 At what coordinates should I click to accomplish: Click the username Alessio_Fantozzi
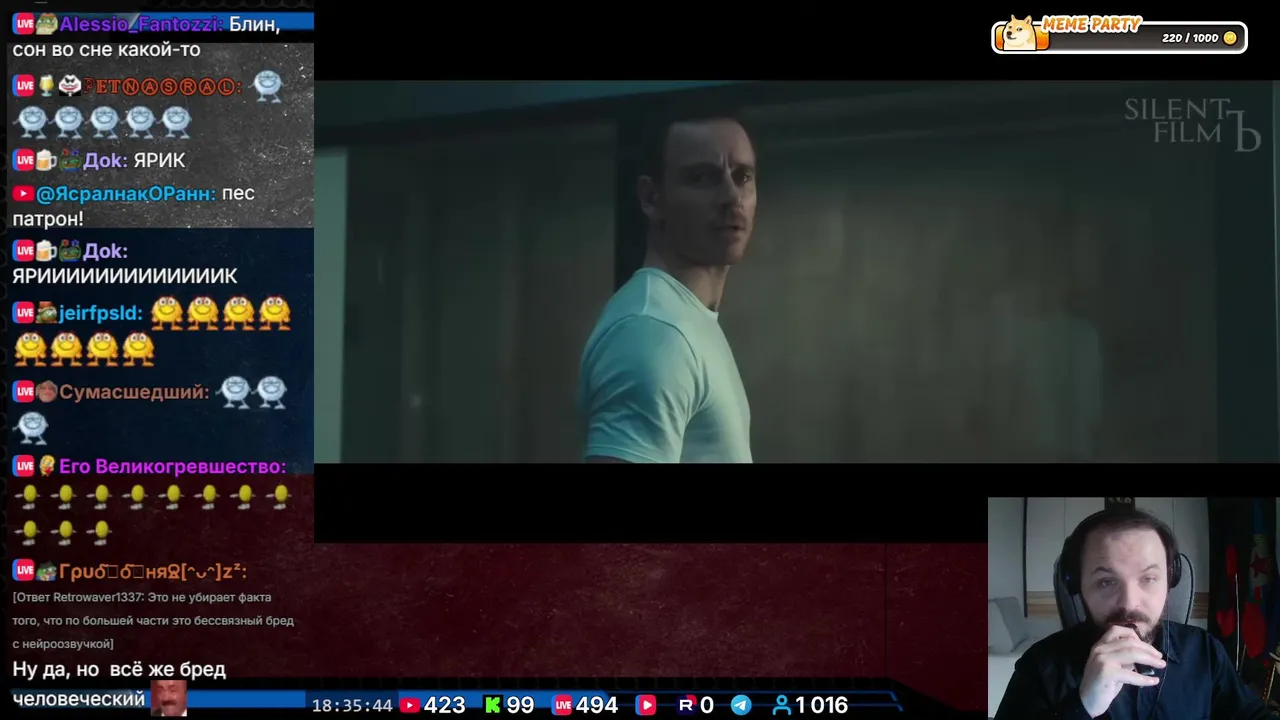[140, 24]
